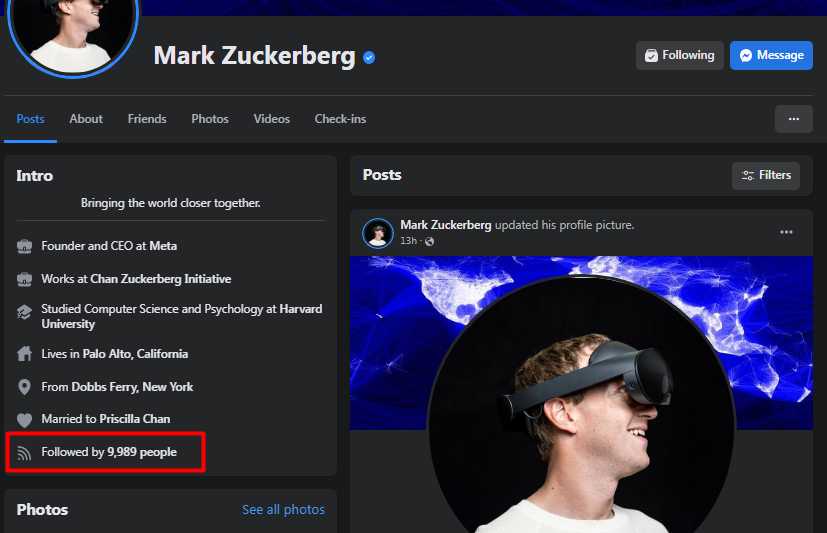Click the verified badge next to the profile name
Image resolution: width=827 pixels, height=533 pixels.
(x=369, y=58)
